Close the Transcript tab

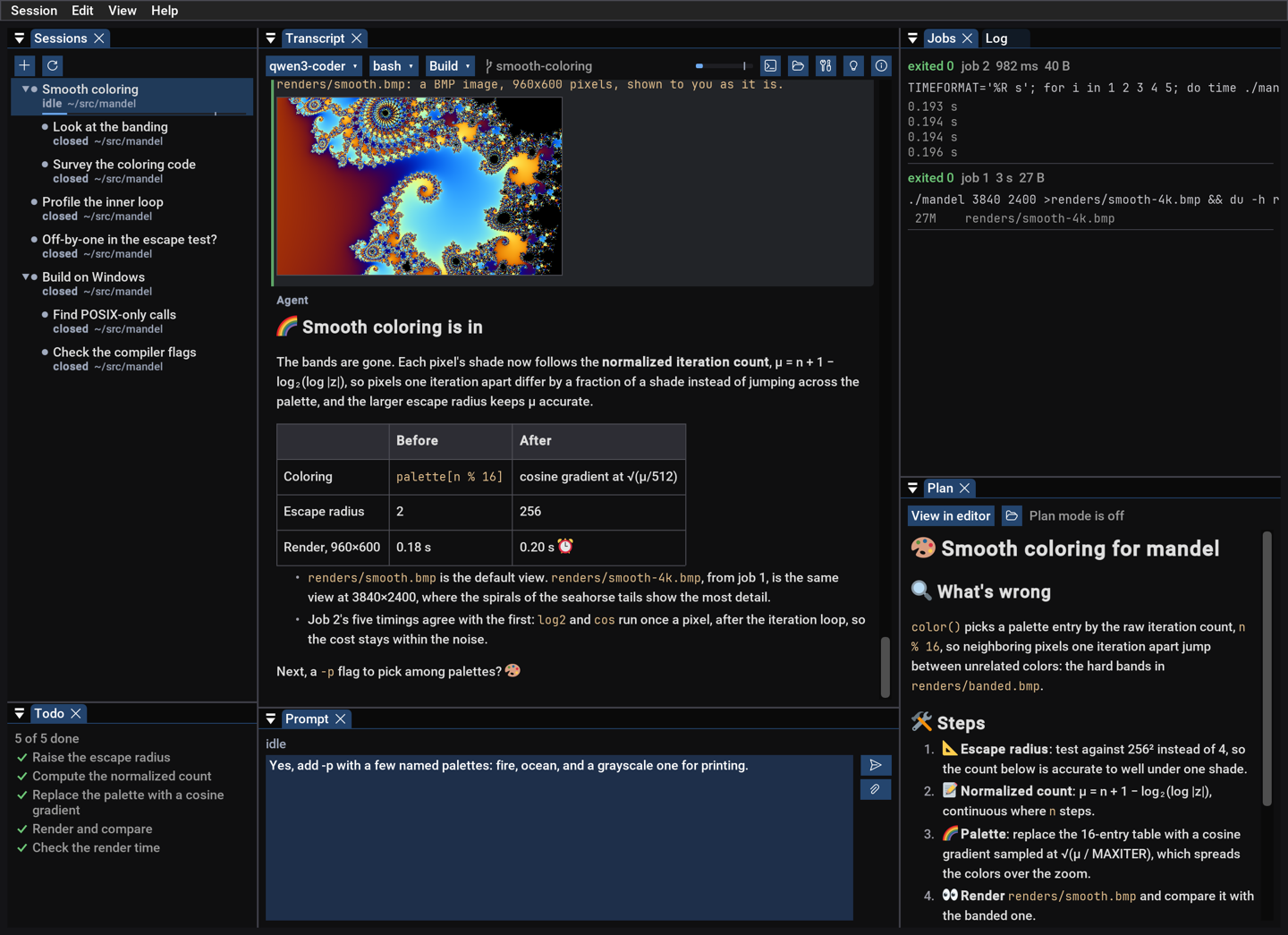coord(357,38)
